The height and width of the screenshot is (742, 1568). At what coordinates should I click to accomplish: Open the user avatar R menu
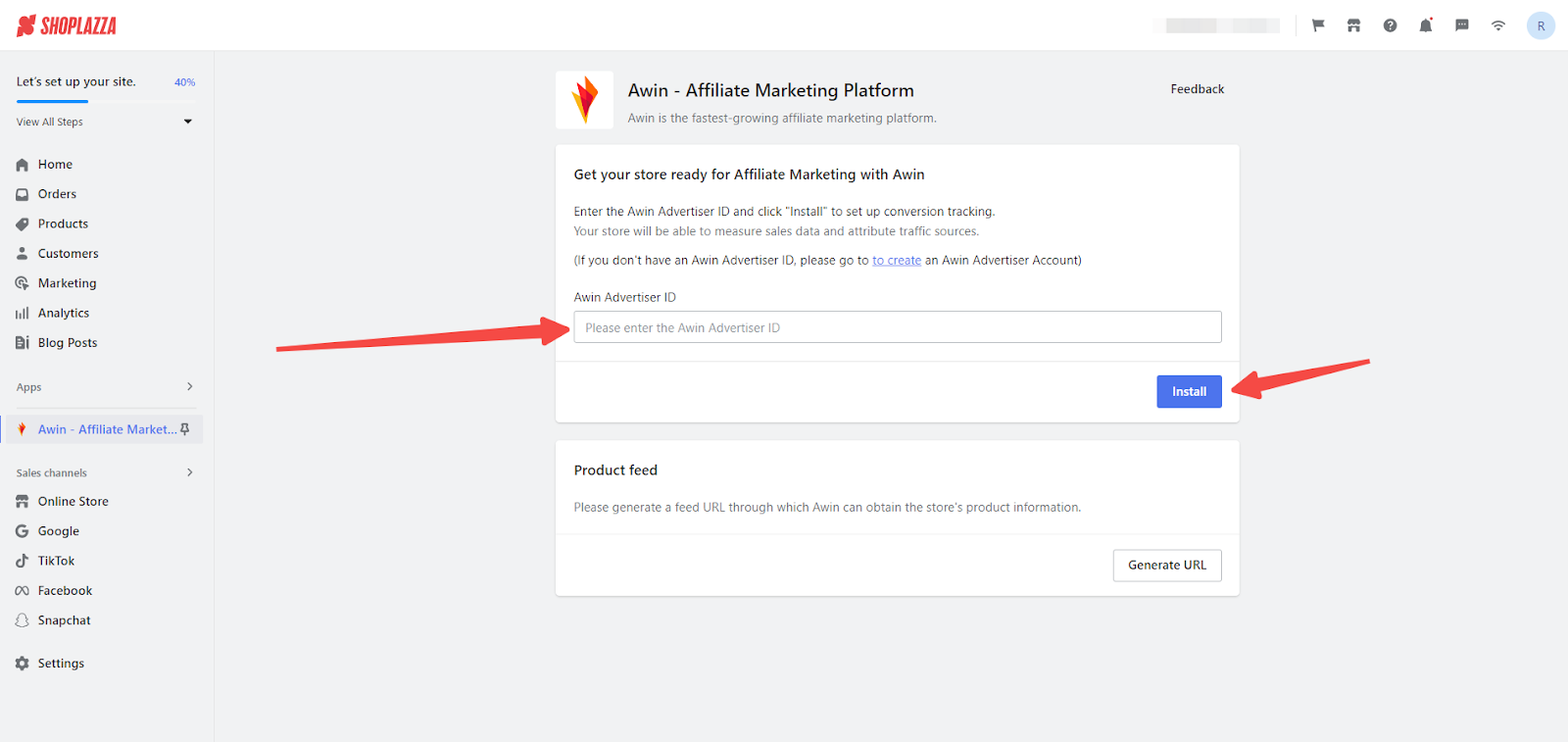[1541, 25]
